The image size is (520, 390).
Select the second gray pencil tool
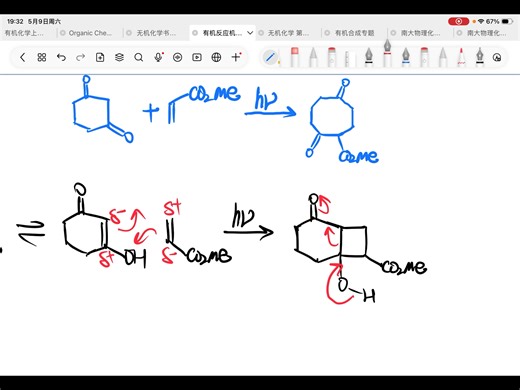443,57
